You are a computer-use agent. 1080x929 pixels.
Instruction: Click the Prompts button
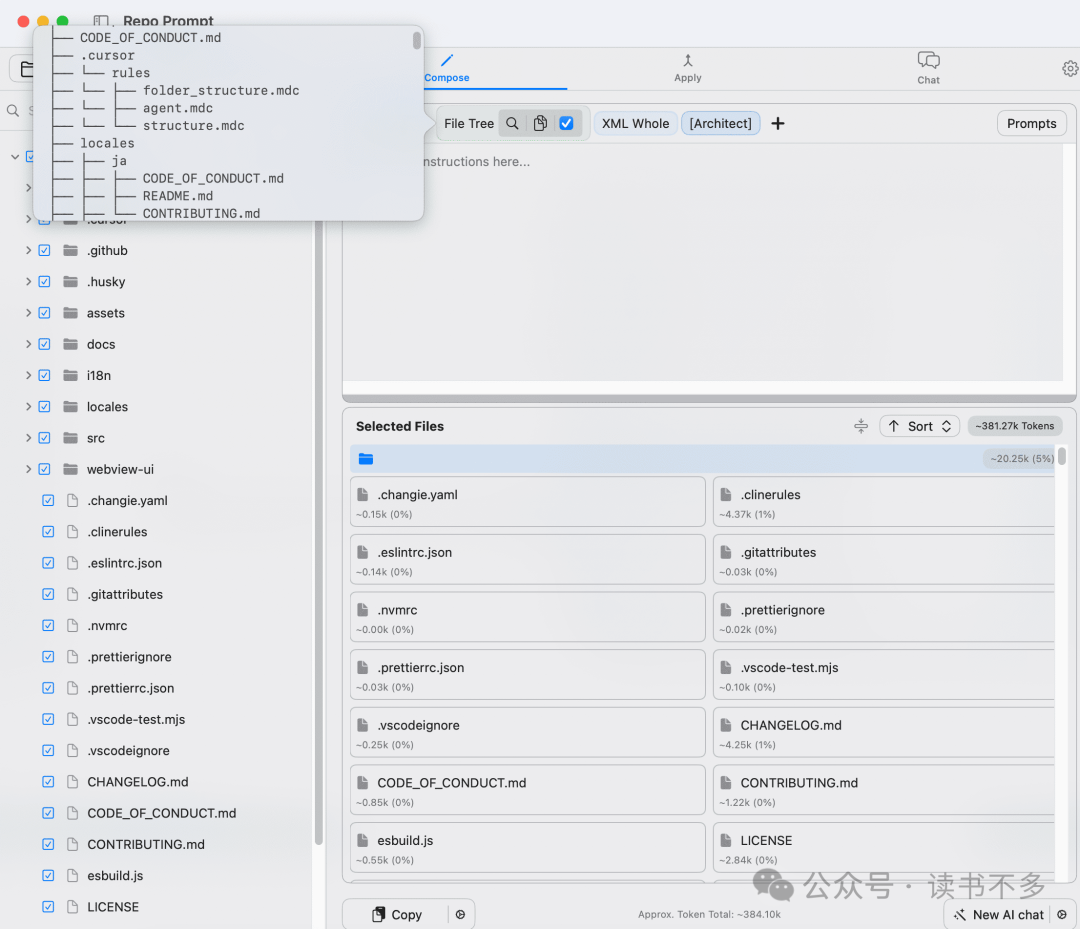(x=1031, y=123)
